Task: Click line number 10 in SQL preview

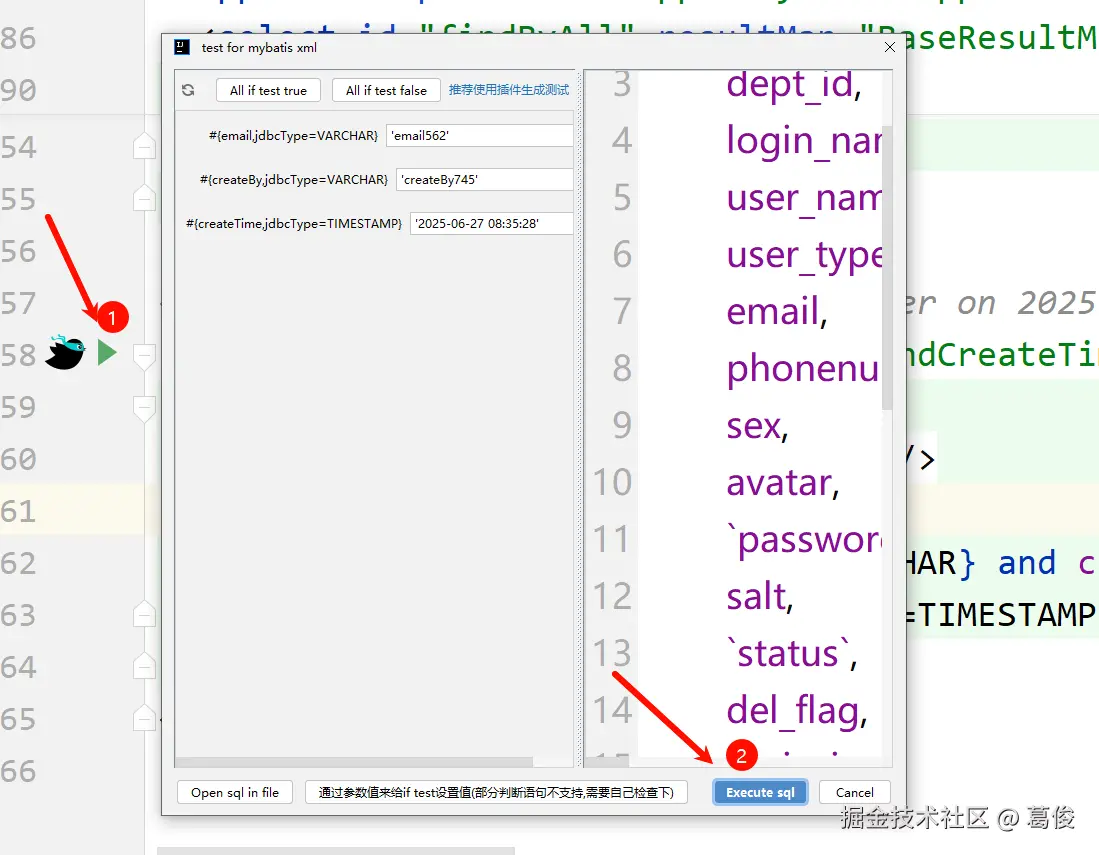Action: [610, 482]
